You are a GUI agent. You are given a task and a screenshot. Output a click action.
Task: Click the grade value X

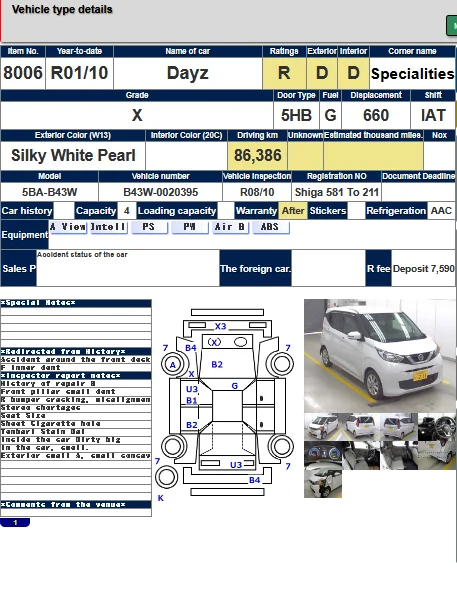pos(137,115)
